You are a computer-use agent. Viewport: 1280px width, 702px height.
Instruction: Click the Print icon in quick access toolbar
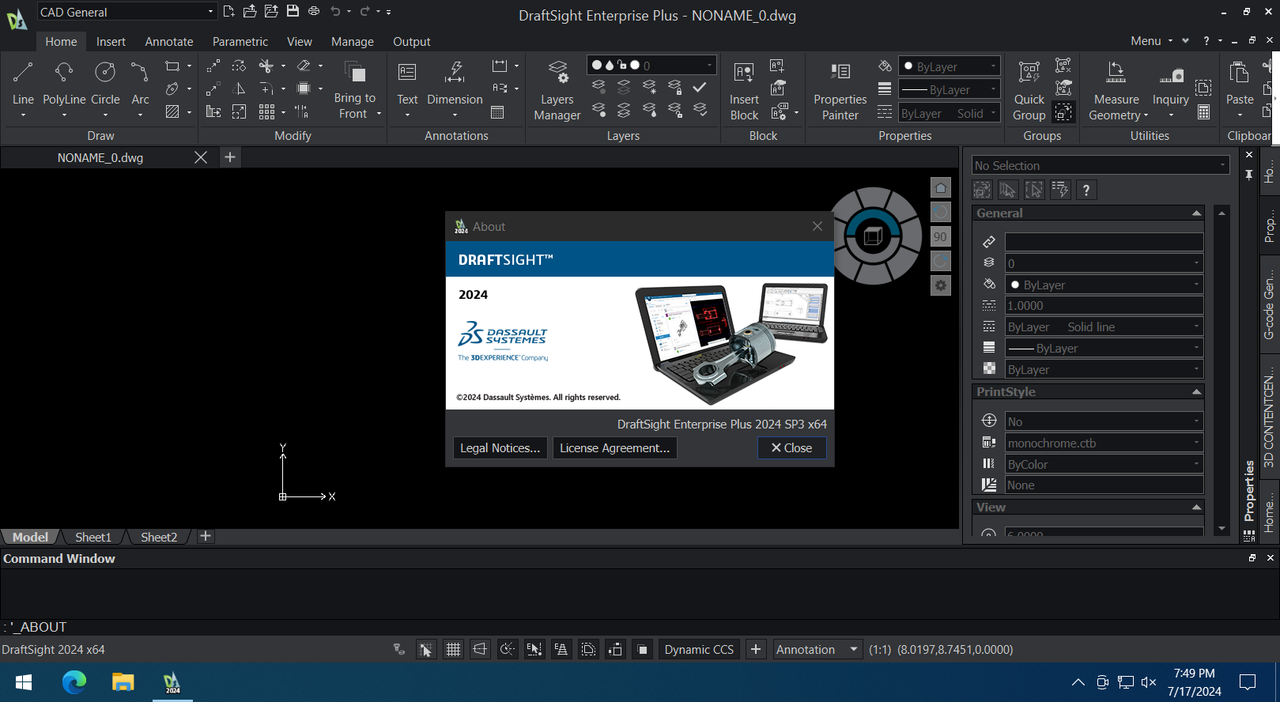pos(314,12)
